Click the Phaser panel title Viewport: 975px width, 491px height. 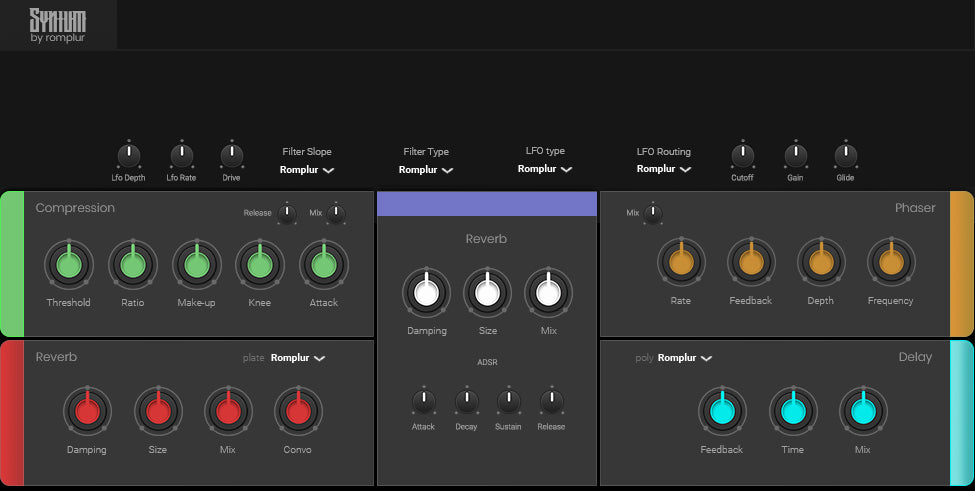915,208
